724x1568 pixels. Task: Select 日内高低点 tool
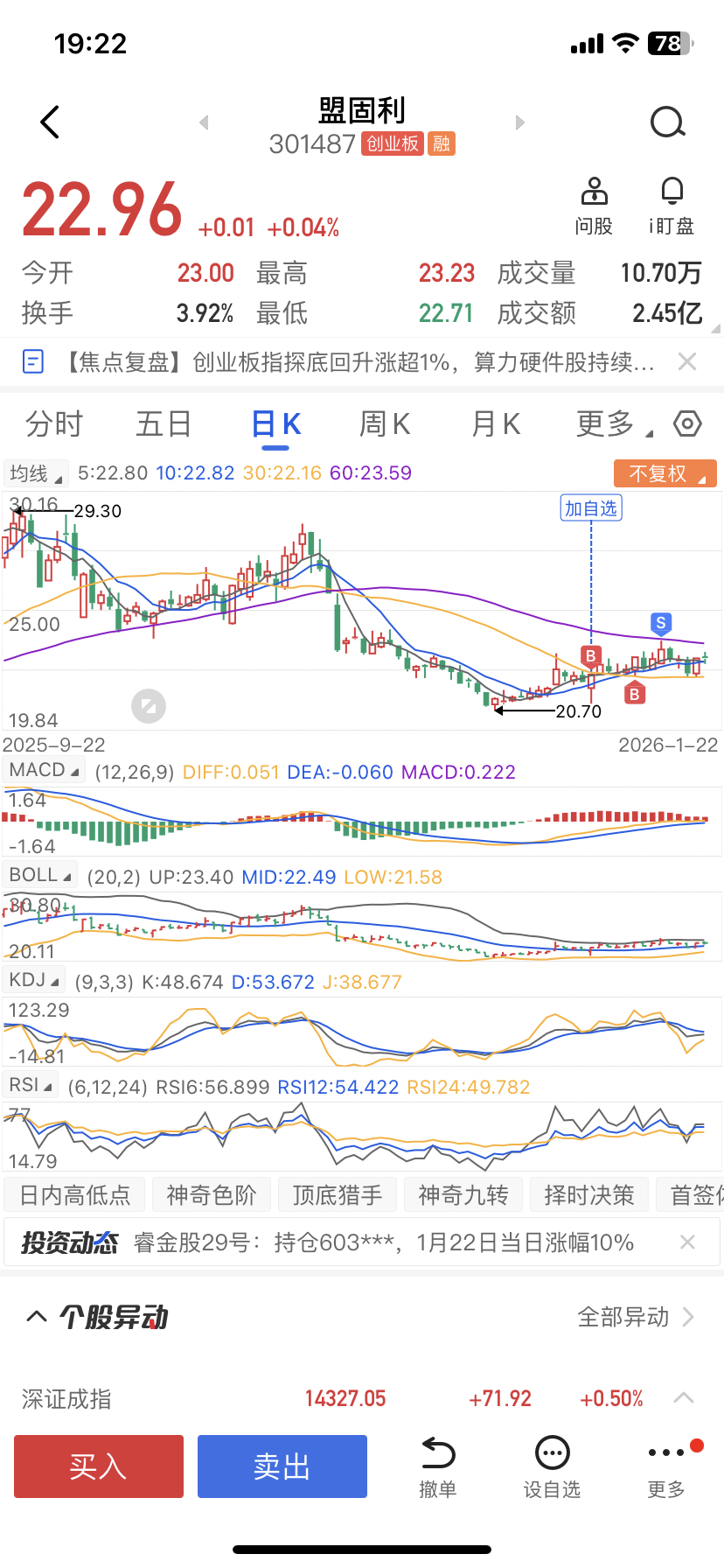click(x=74, y=1195)
